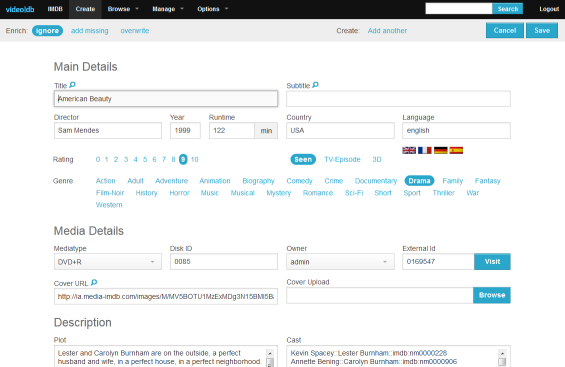Toggle the Film-Noir genre
This screenshot has height=367, width=565.
pos(110,193)
